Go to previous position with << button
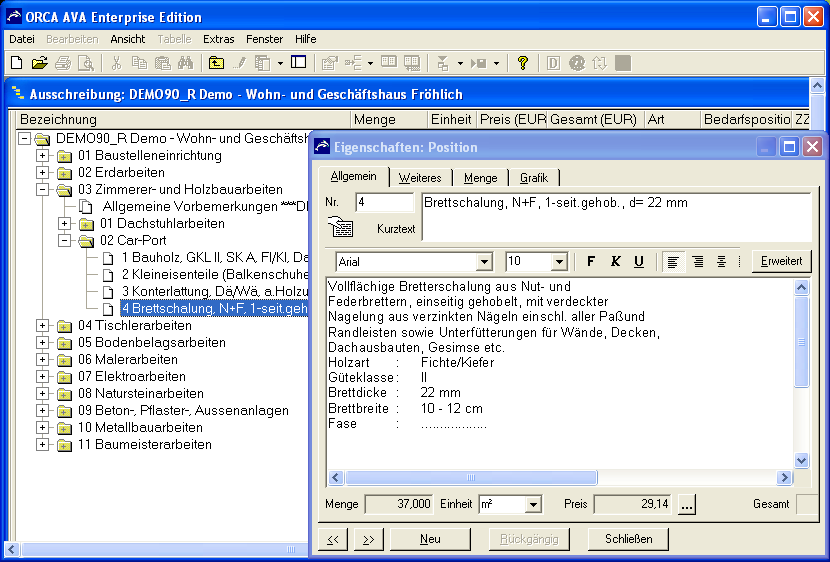The width and height of the screenshot is (830, 562). 333,539
